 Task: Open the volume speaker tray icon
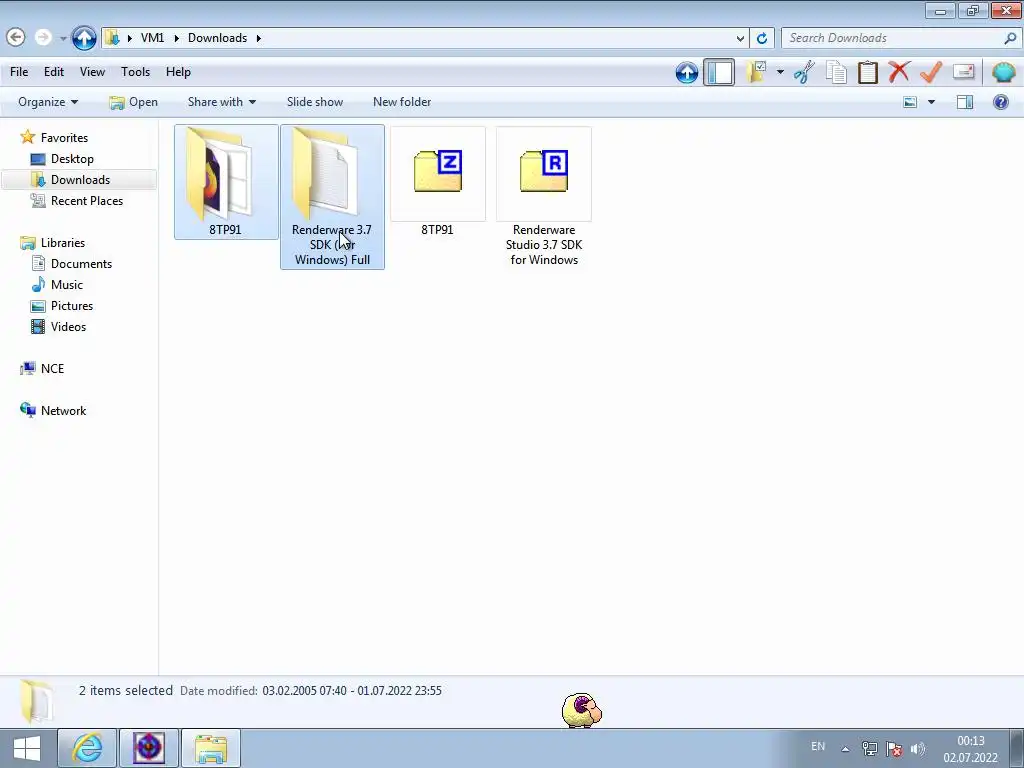[x=918, y=749]
